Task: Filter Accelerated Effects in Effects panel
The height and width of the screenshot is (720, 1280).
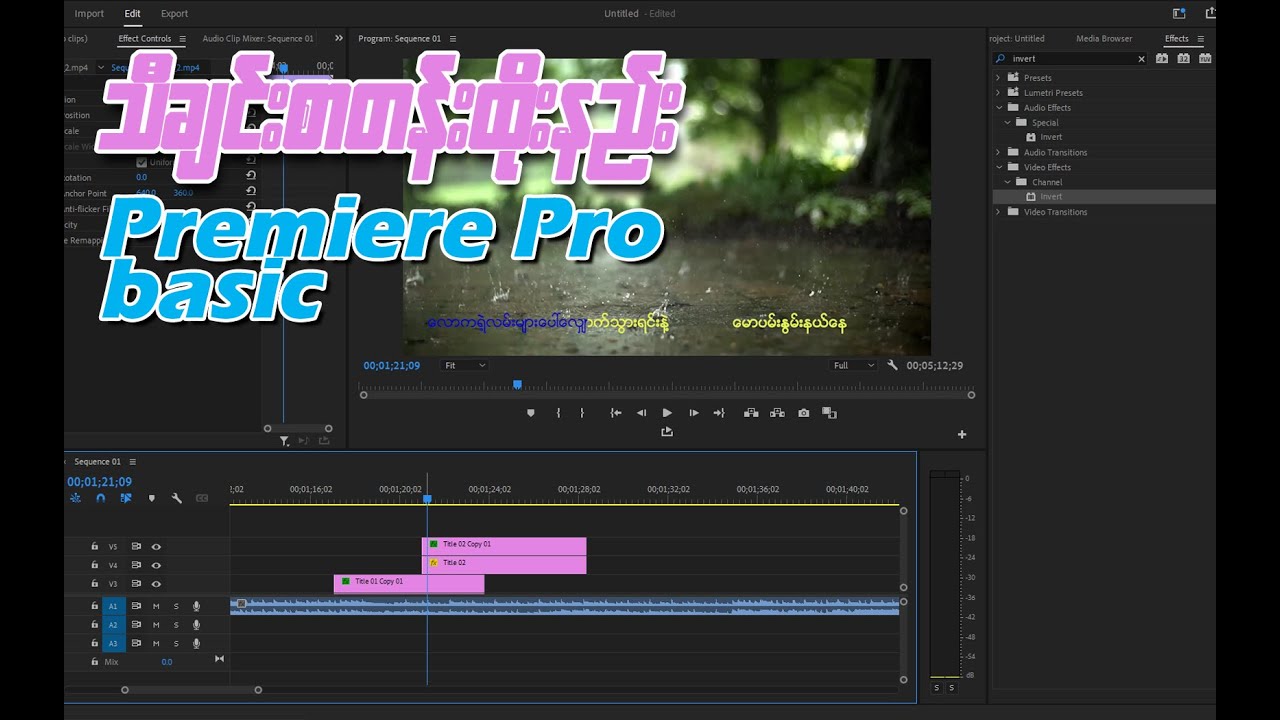Action: (x=1162, y=59)
